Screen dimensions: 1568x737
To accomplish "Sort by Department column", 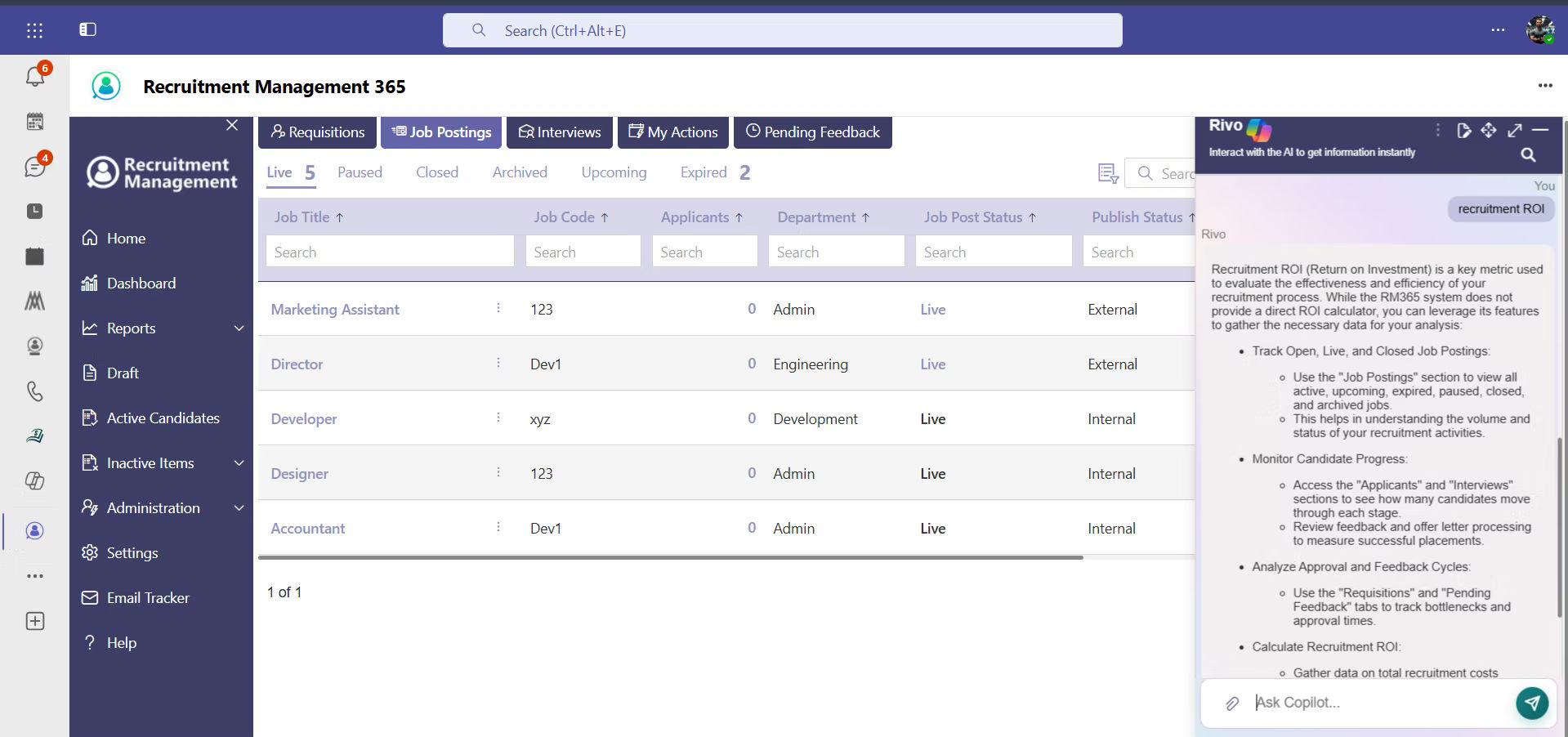I will (824, 217).
